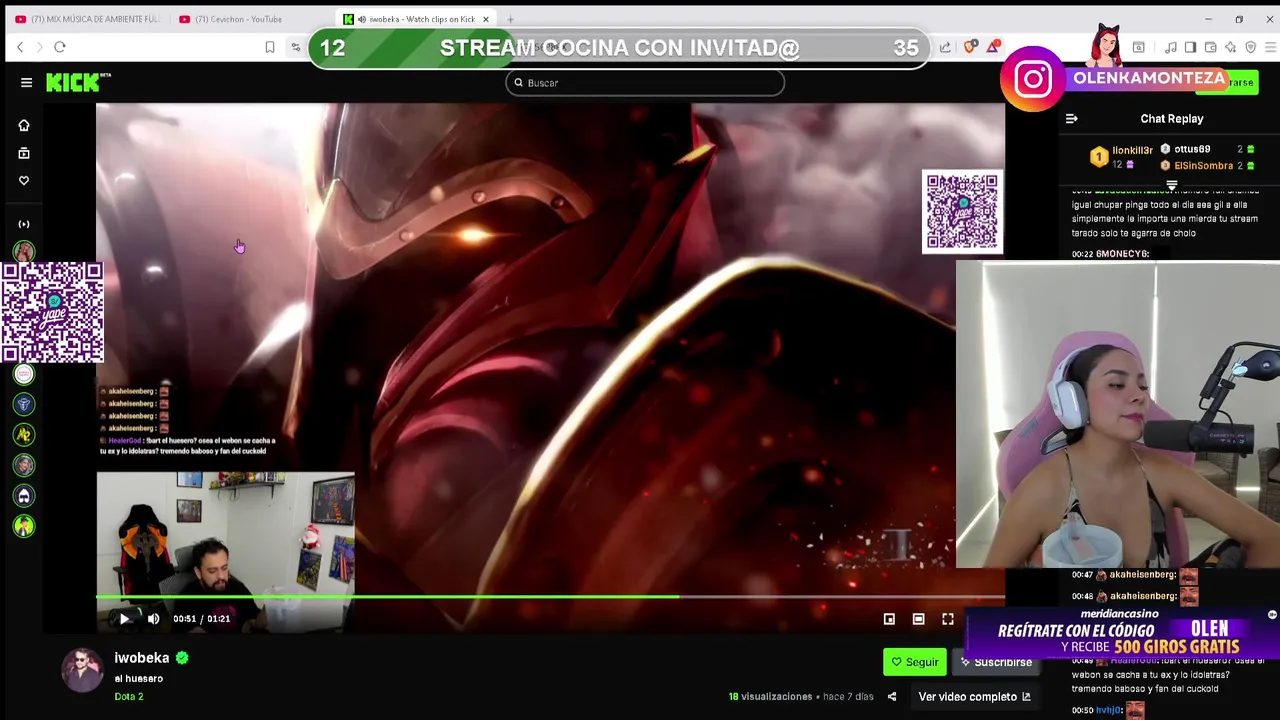Toggle mini player mode
The image size is (1280, 720).
tap(889, 619)
